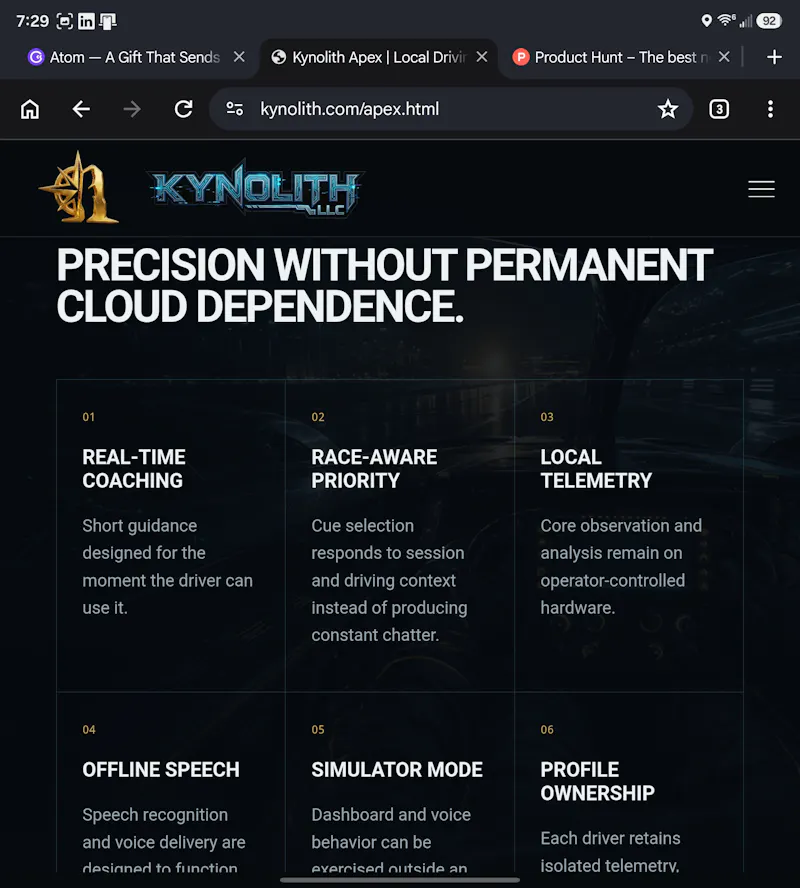Click the '01' card number
The width and height of the screenshot is (800, 888).
89,417
